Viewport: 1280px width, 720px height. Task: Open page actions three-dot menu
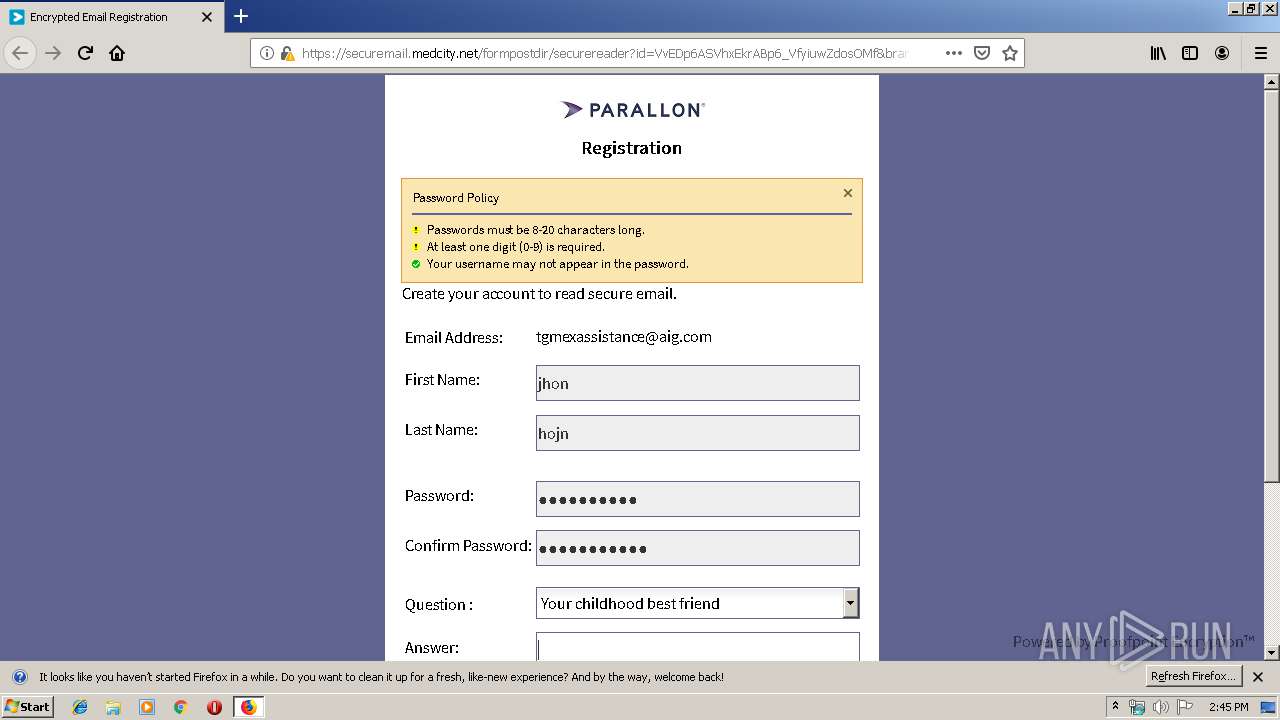tap(954, 53)
